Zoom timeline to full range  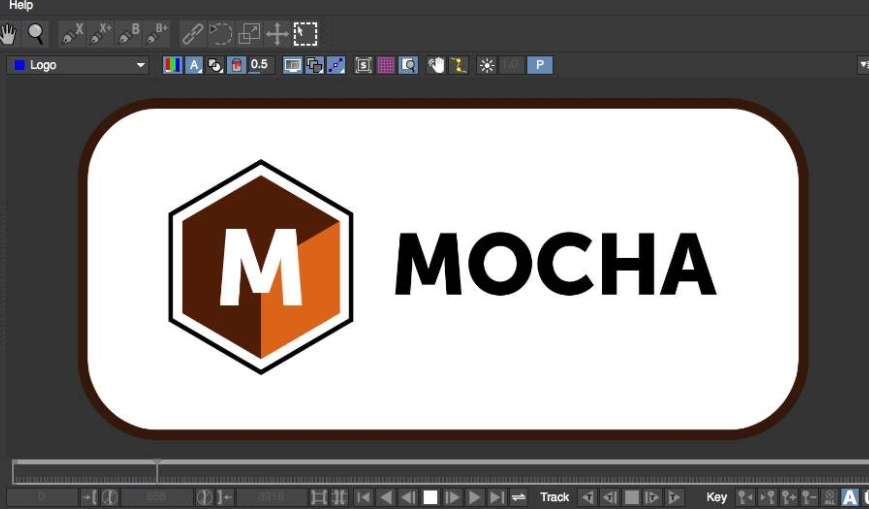[x=340, y=497]
